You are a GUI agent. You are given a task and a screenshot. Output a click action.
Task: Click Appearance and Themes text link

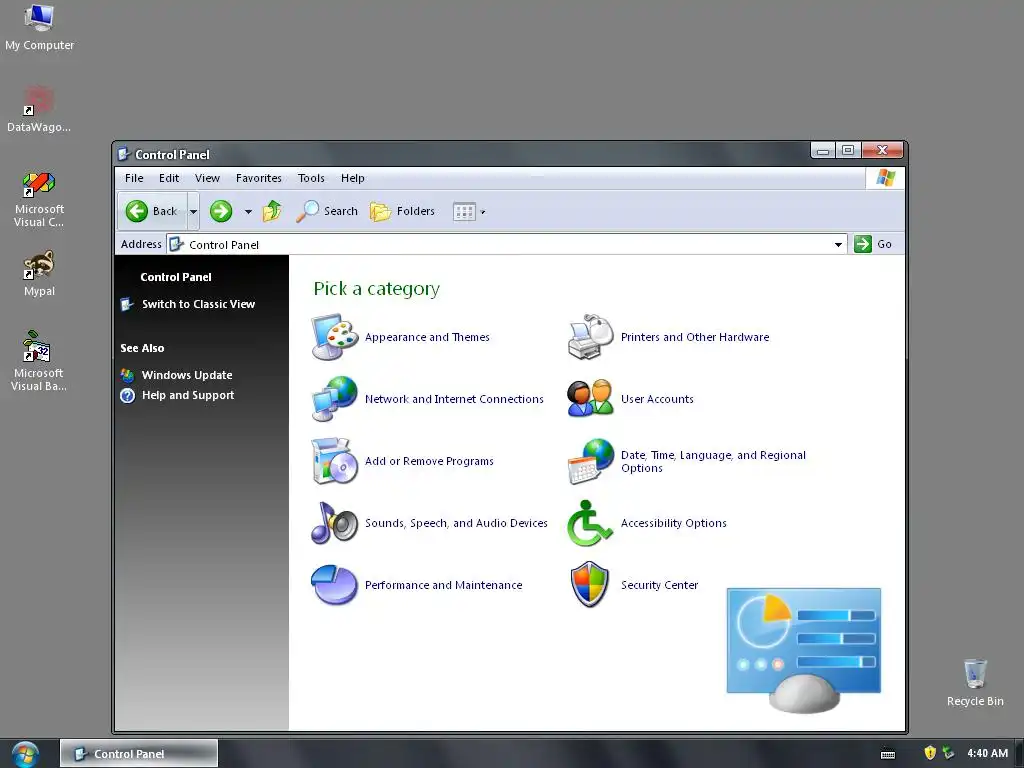click(427, 338)
